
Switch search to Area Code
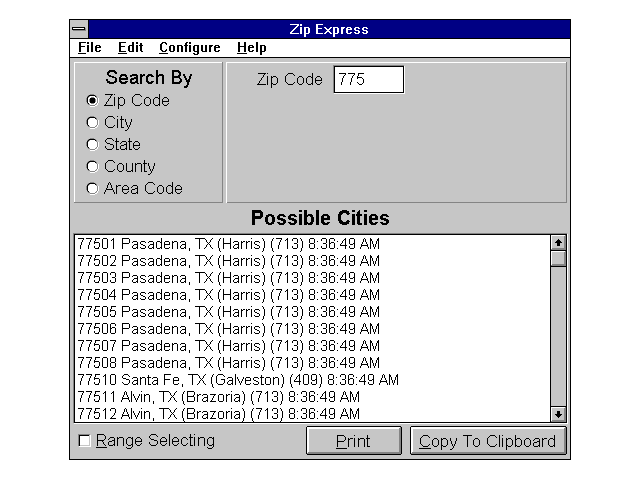coord(93,189)
